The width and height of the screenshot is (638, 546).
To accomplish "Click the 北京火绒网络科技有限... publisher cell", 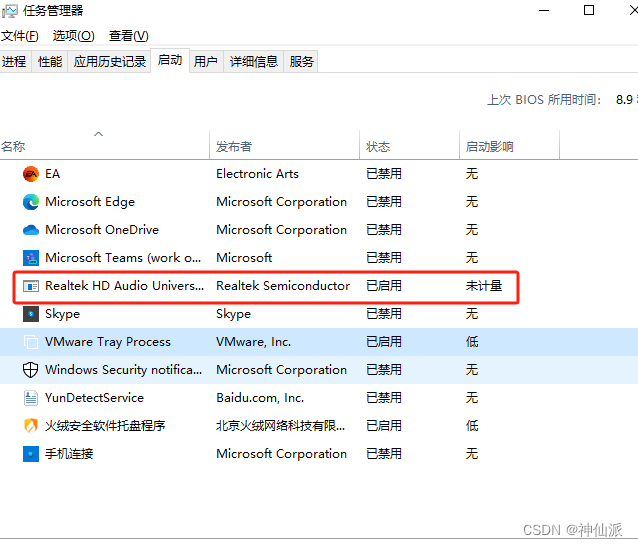I will point(280,426).
